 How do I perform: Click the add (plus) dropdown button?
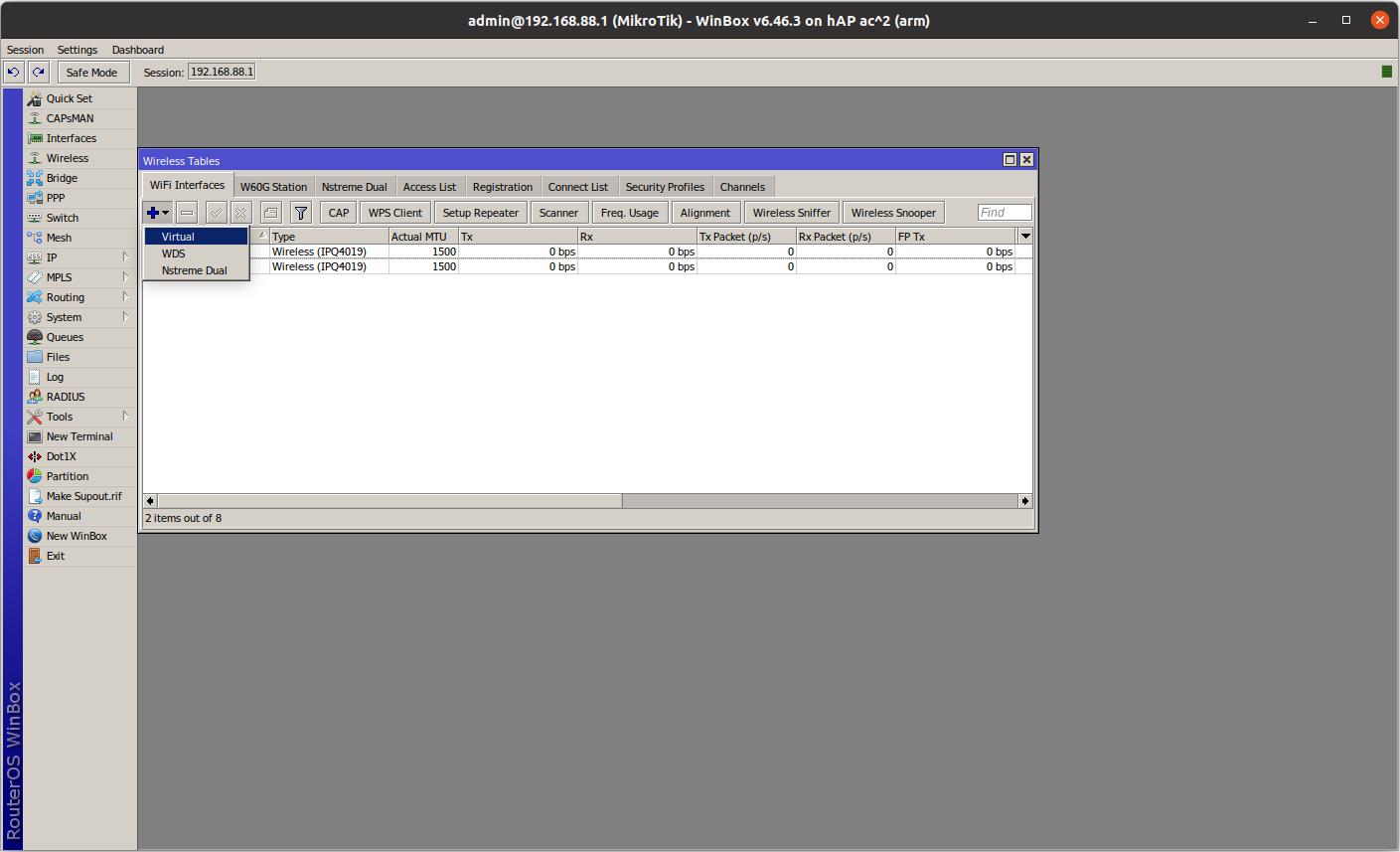[158, 213]
